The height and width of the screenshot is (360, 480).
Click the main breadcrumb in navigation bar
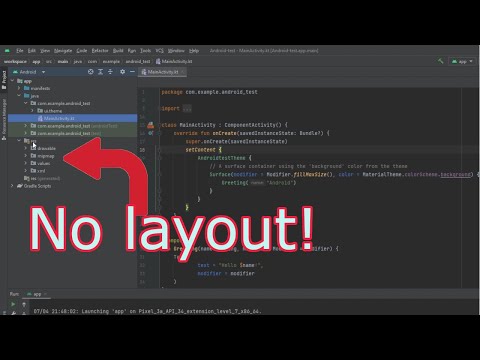tap(63, 61)
